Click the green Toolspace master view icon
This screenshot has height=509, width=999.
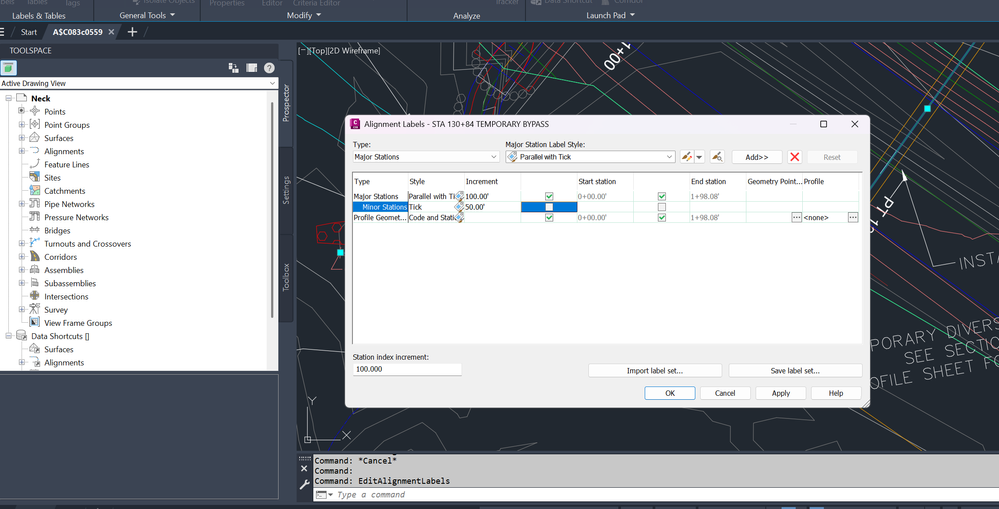pos(9,68)
